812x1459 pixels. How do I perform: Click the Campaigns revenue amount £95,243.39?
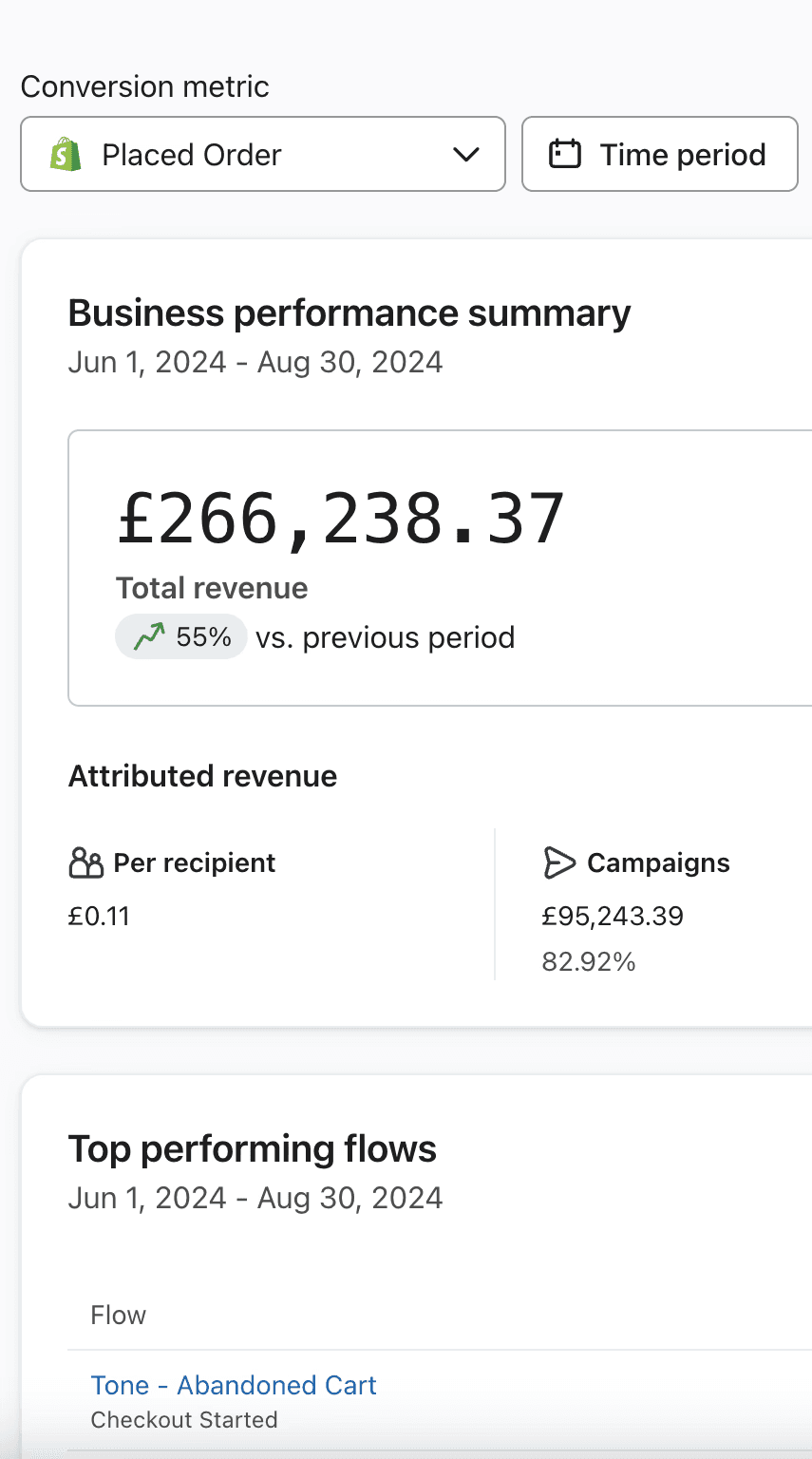(x=613, y=916)
